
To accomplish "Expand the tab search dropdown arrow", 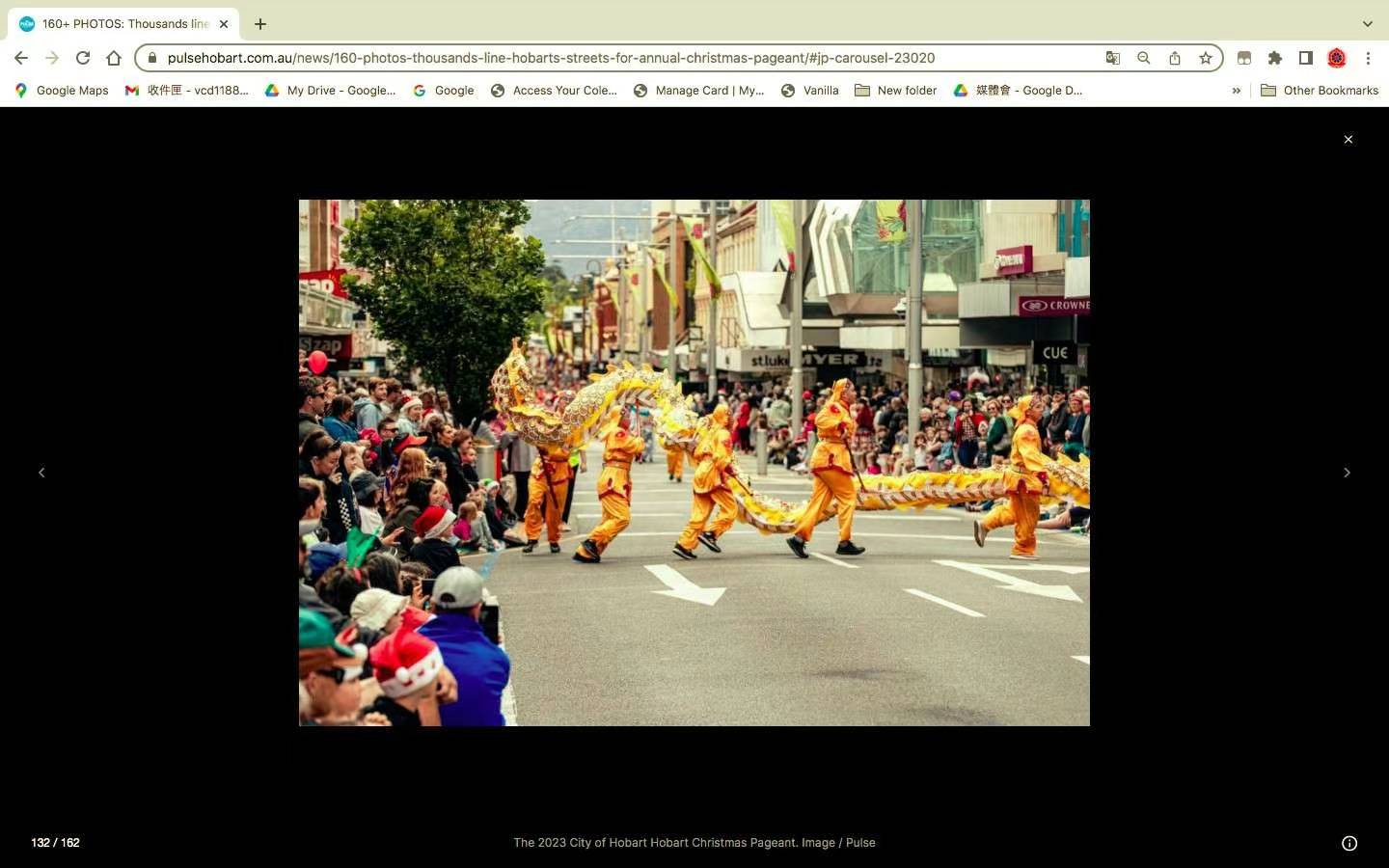I will pos(1367,24).
